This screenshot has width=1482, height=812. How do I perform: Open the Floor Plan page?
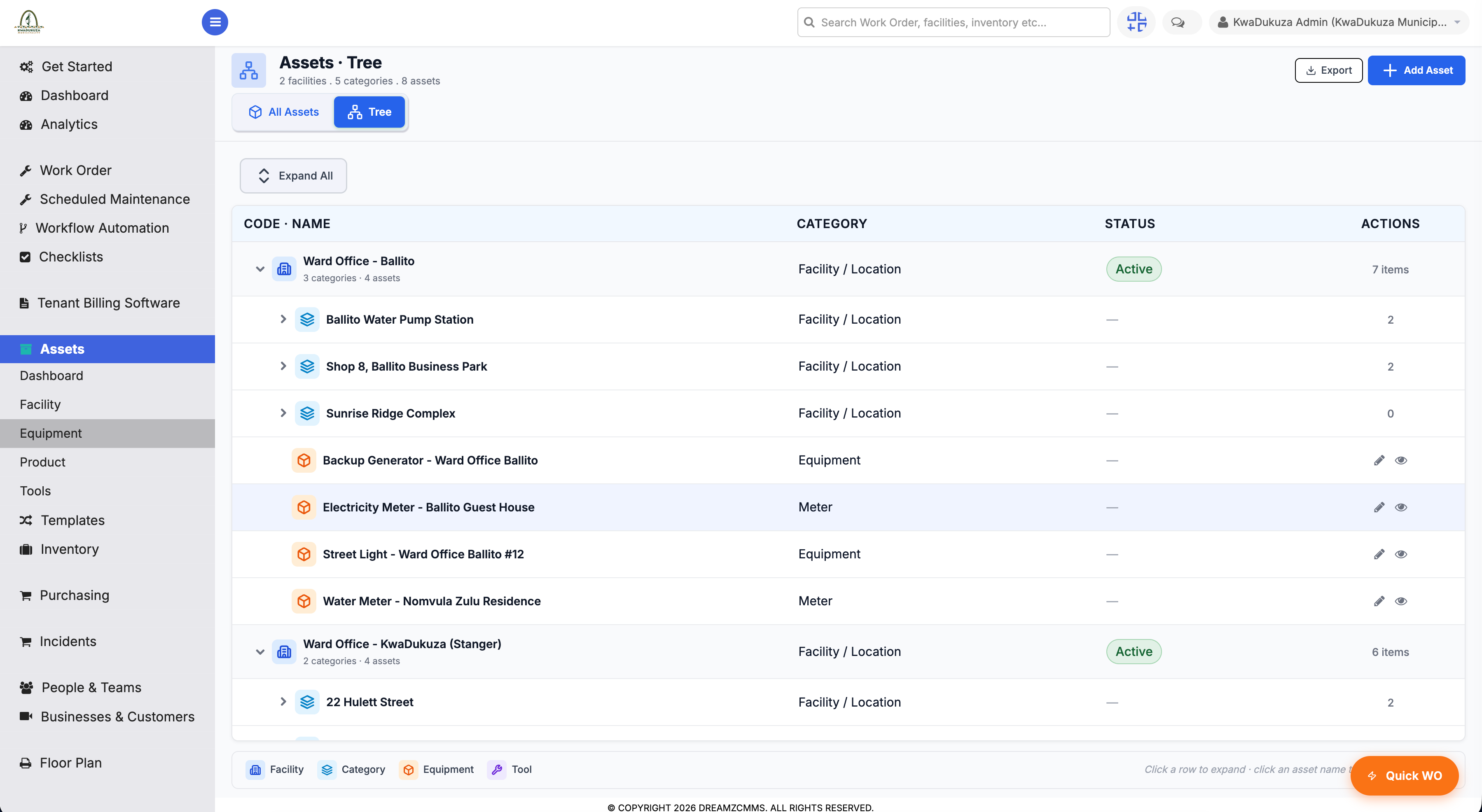tap(70, 763)
